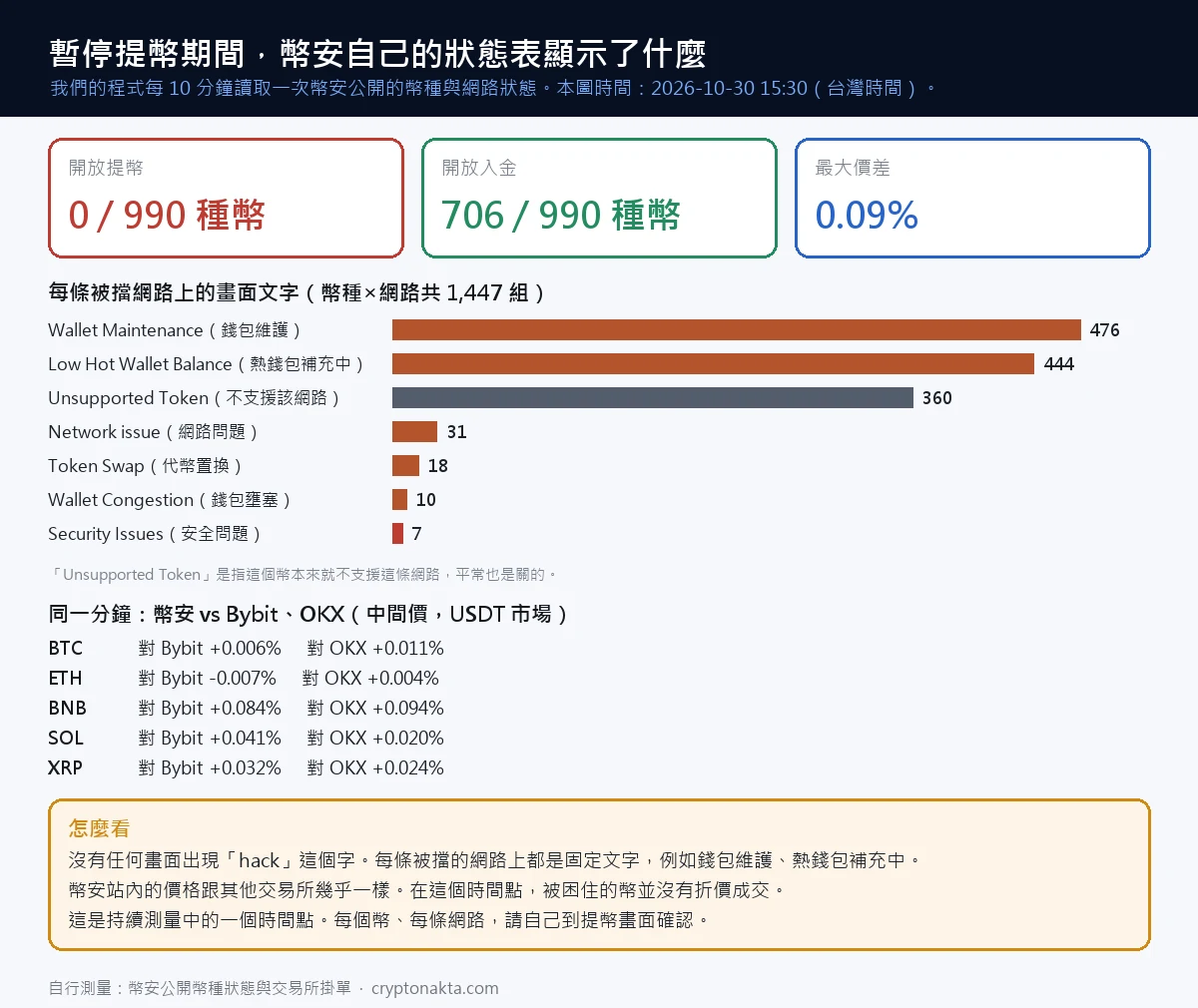This screenshot has height=1008, width=1198.
Task: Click BTC 對 Bybit +0.006%
Action: click(x=210, y=649)
